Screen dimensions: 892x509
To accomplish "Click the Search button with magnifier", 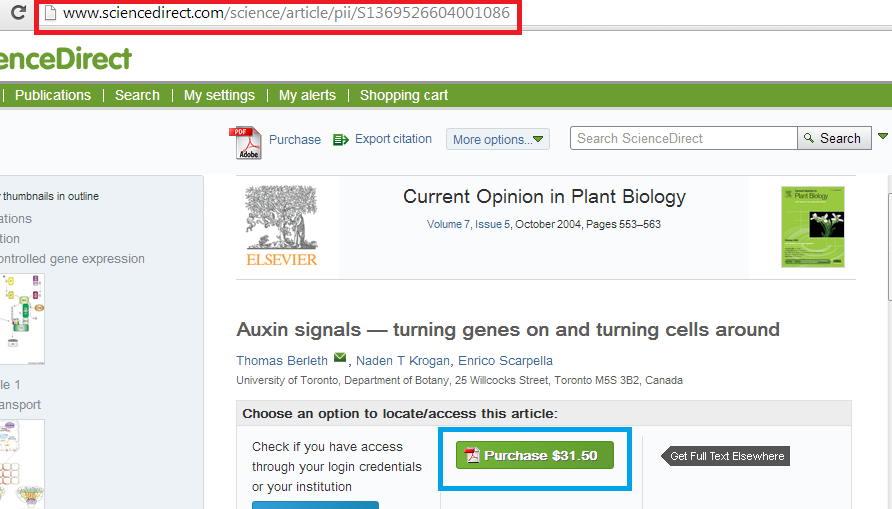I will pyautogui.click(x=834, y=138).
